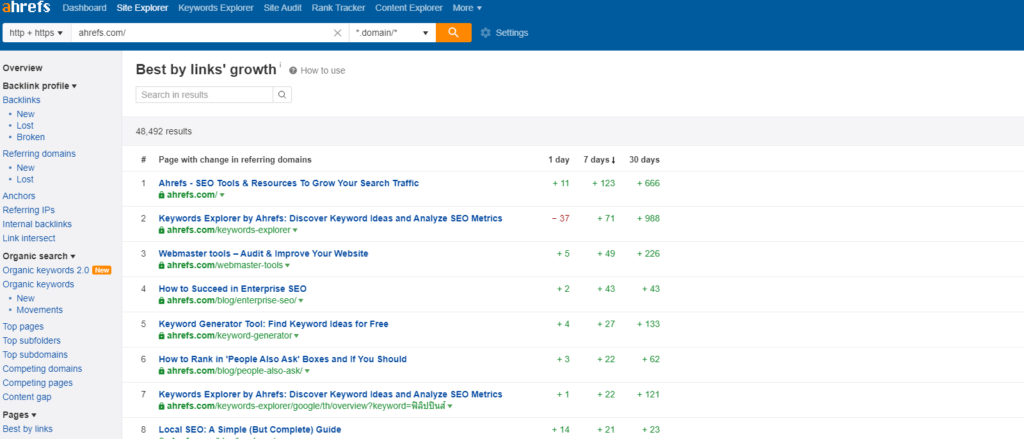Click the 48,492 results count
The image size is (1024, 439).
pyautogui.click(x=164, y=131)
